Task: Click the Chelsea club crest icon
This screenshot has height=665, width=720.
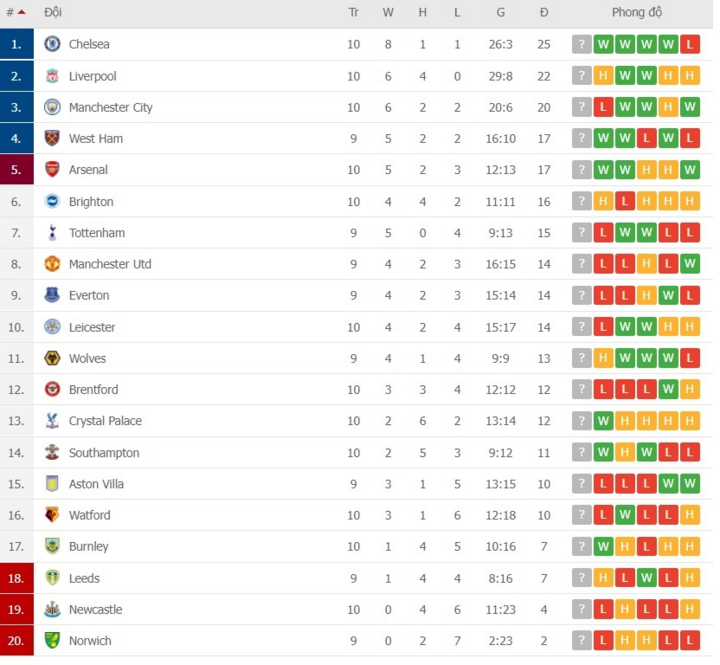Action: click(52, 44)
